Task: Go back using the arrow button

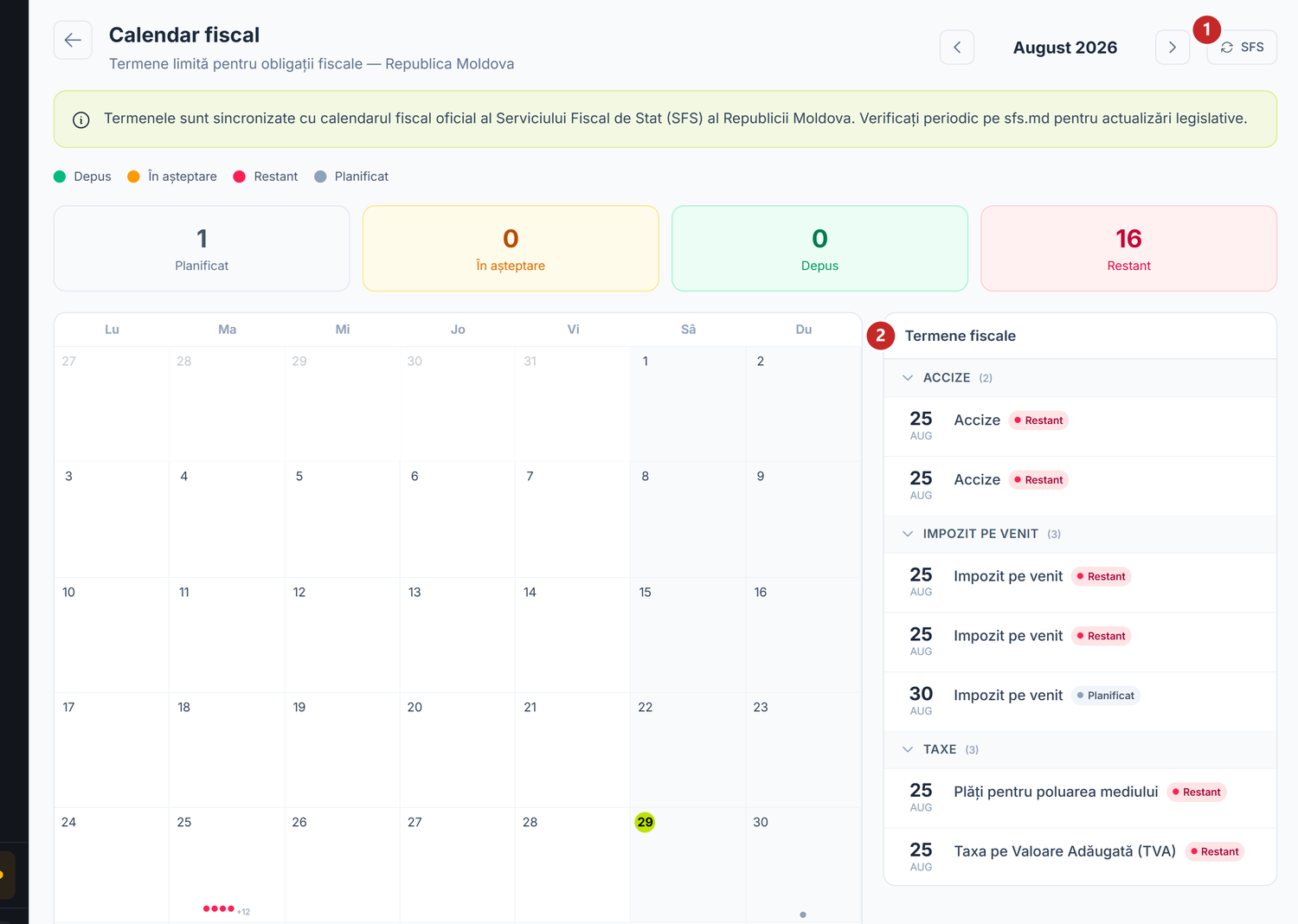Action: coord(73,40)
